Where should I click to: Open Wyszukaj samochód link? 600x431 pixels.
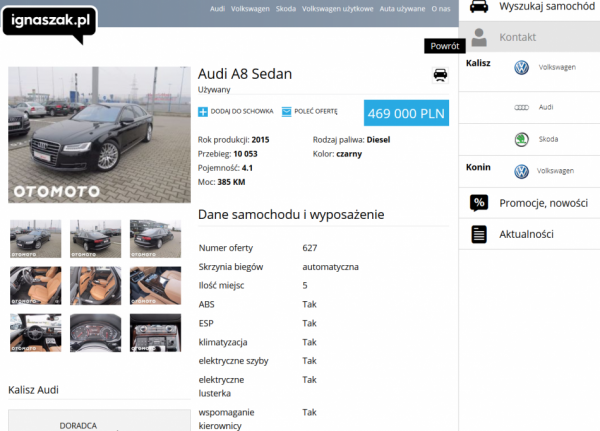(x=547, y=7)
